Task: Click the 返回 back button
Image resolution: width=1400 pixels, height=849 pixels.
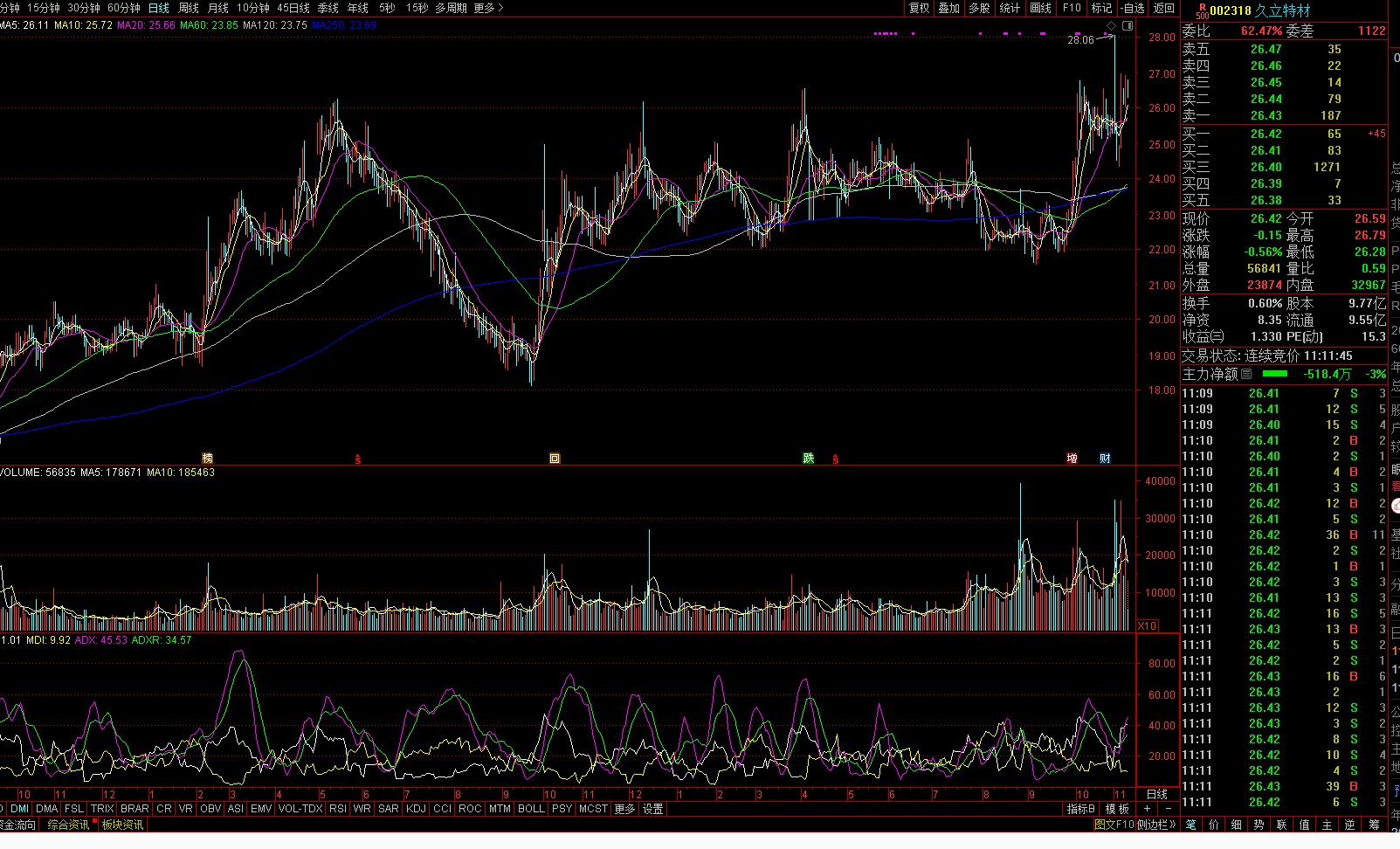Action: tap(1164, 8)
